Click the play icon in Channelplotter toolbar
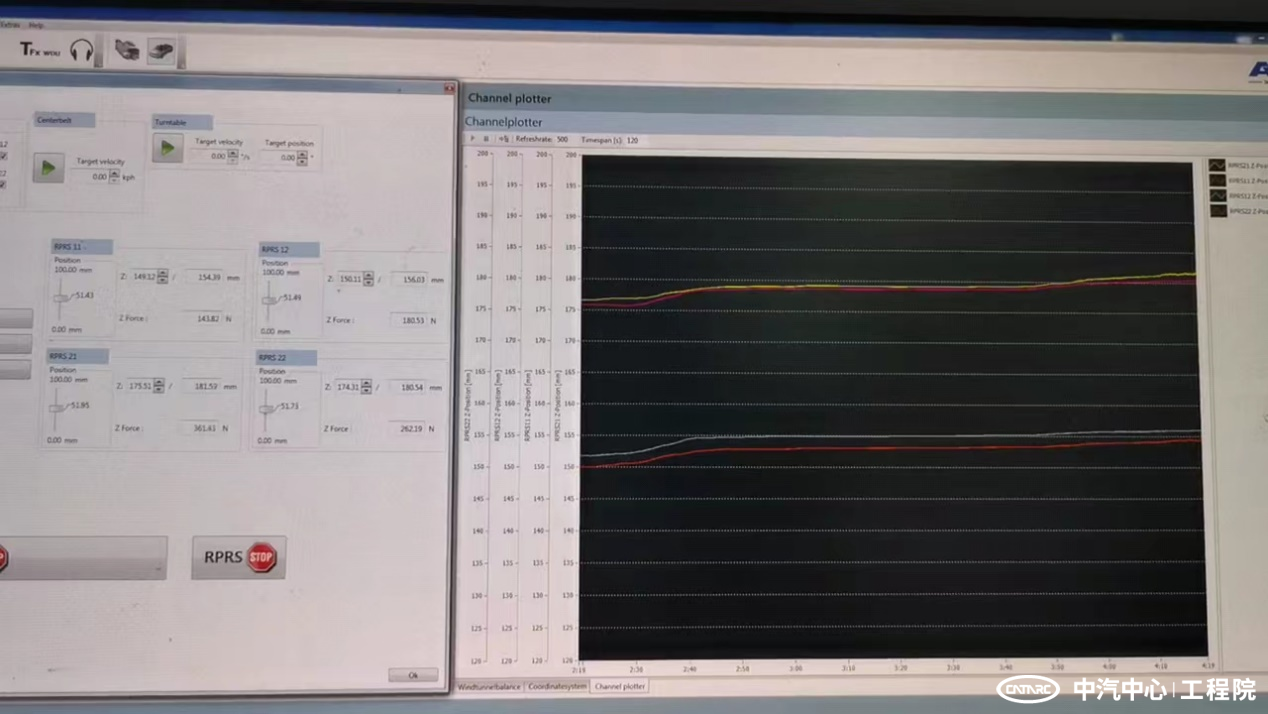This screenshot has width=1268, height=714. [x=473, y=140]
